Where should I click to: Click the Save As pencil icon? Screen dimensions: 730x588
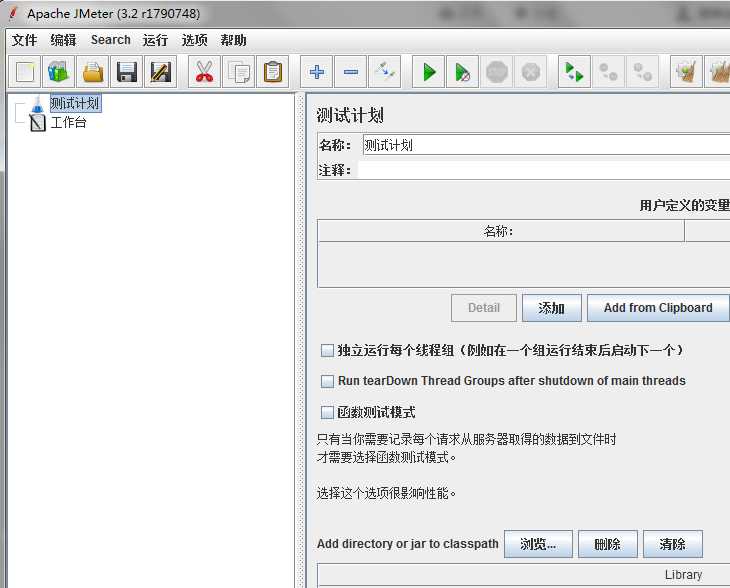(161, 72)
